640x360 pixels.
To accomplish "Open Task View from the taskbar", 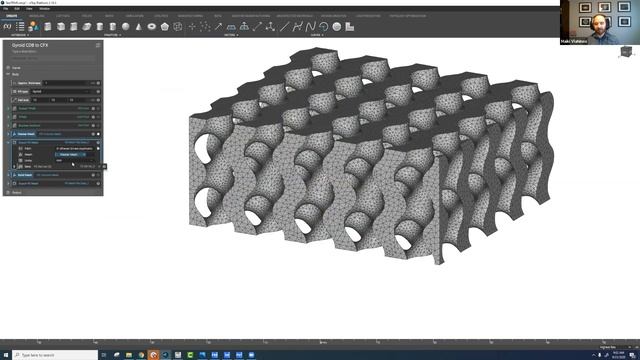I will 104,355.
